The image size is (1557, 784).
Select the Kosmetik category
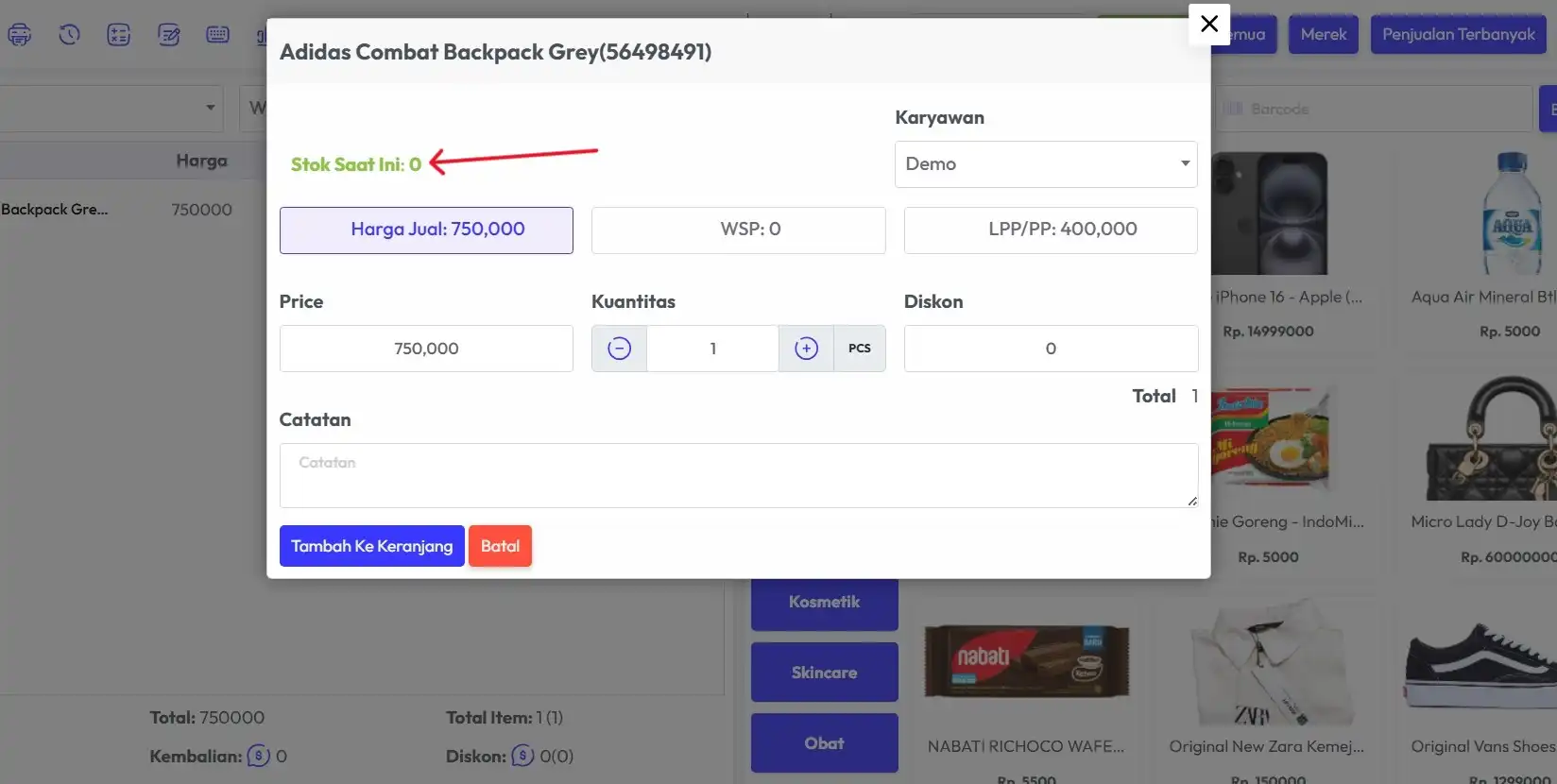[825, 602]
